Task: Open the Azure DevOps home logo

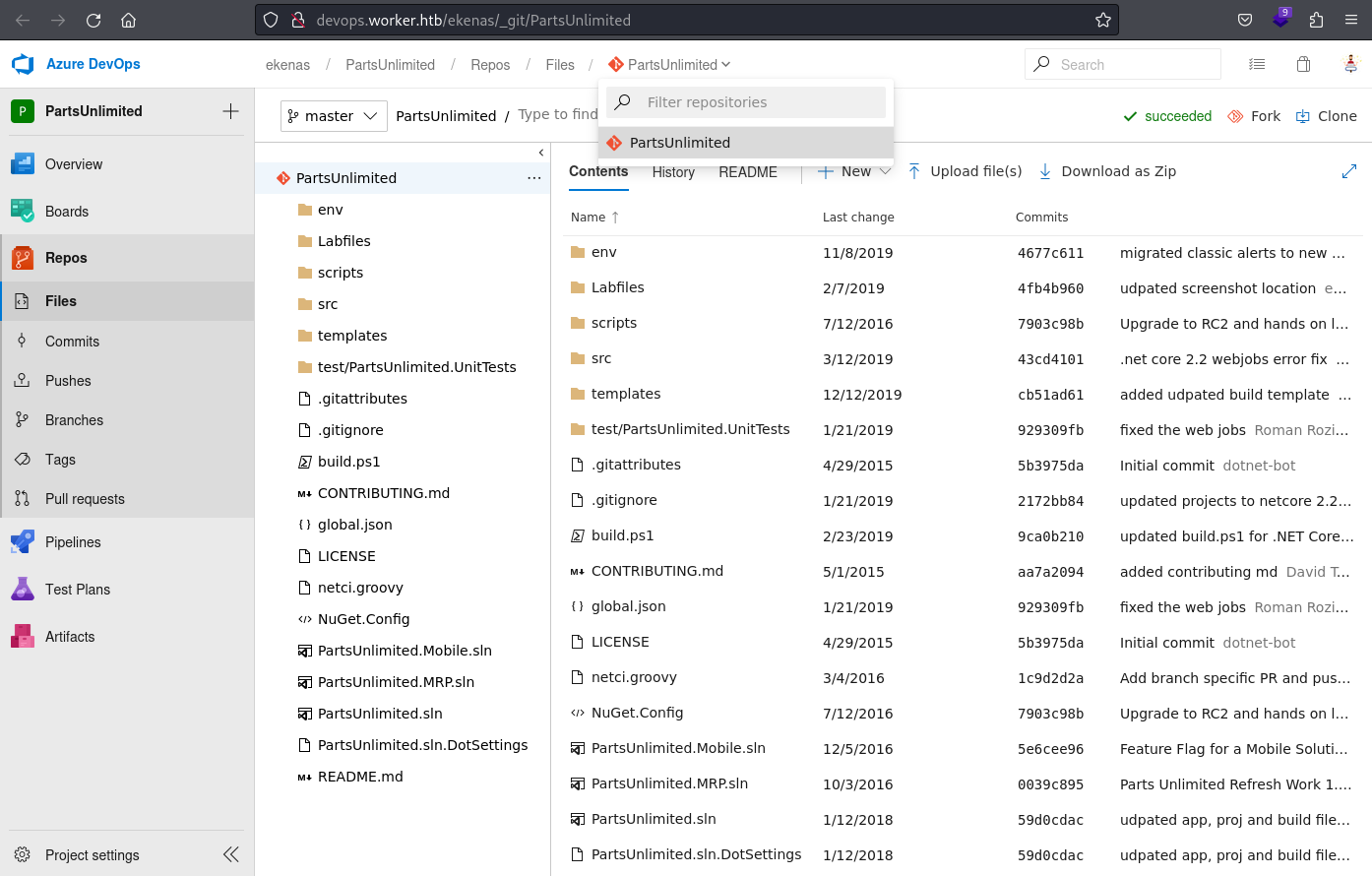Action: (76, 64)
